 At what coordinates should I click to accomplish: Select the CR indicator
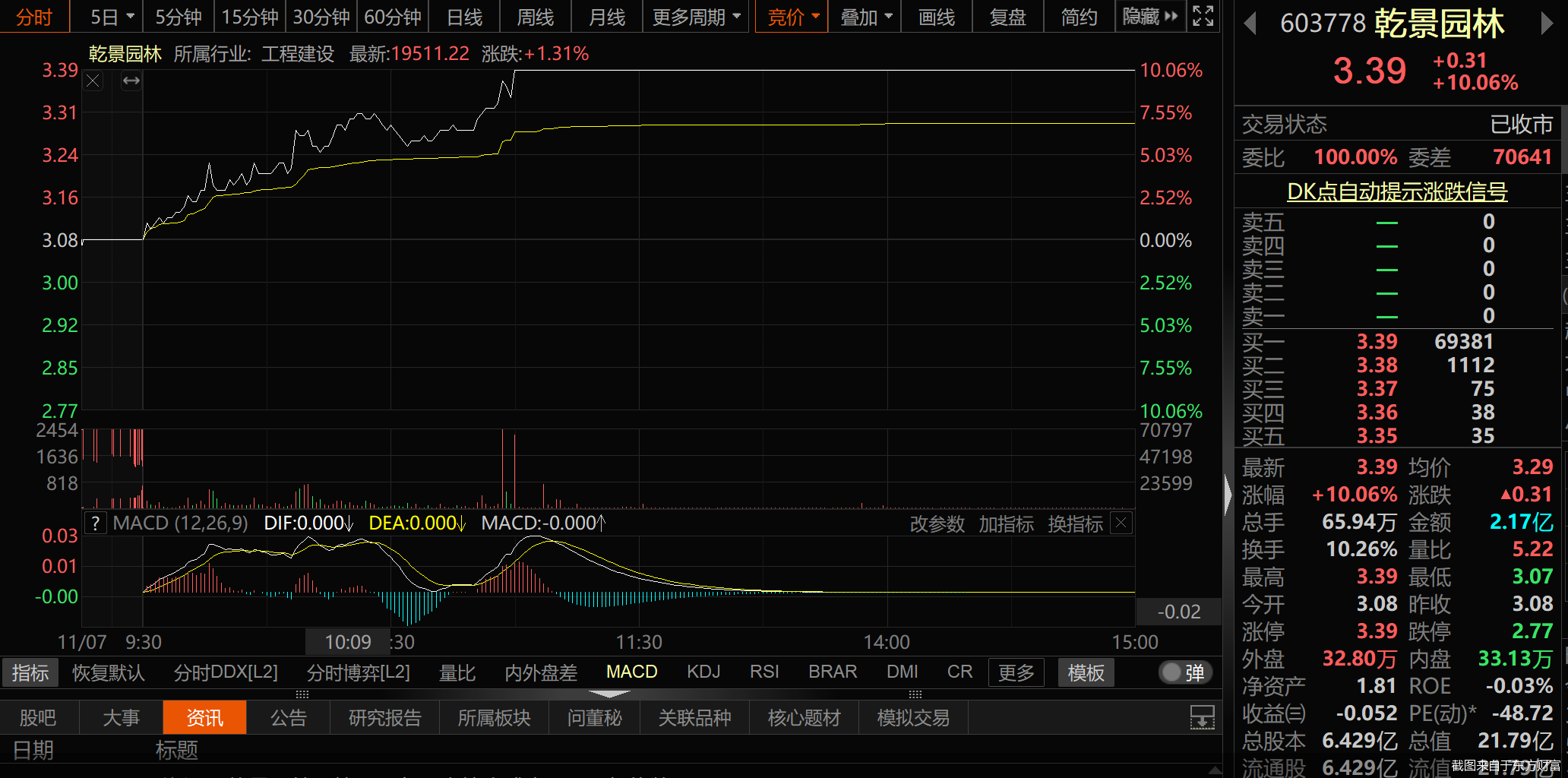point(960,672)
